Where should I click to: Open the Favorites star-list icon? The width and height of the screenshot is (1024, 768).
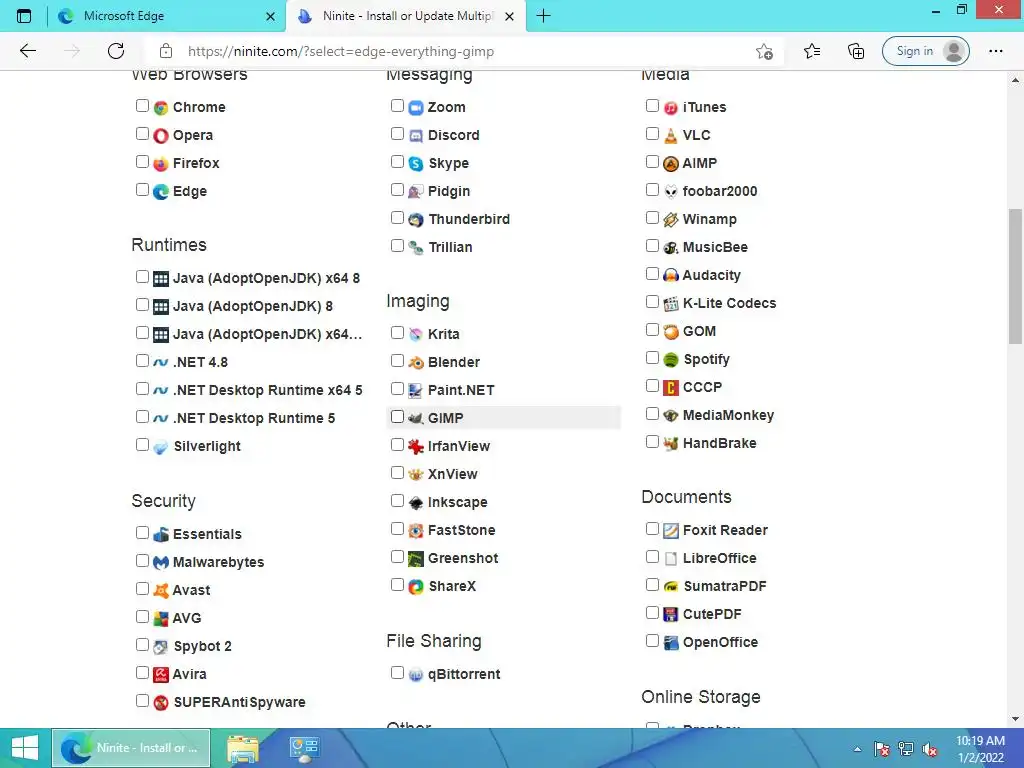point(812,51)
